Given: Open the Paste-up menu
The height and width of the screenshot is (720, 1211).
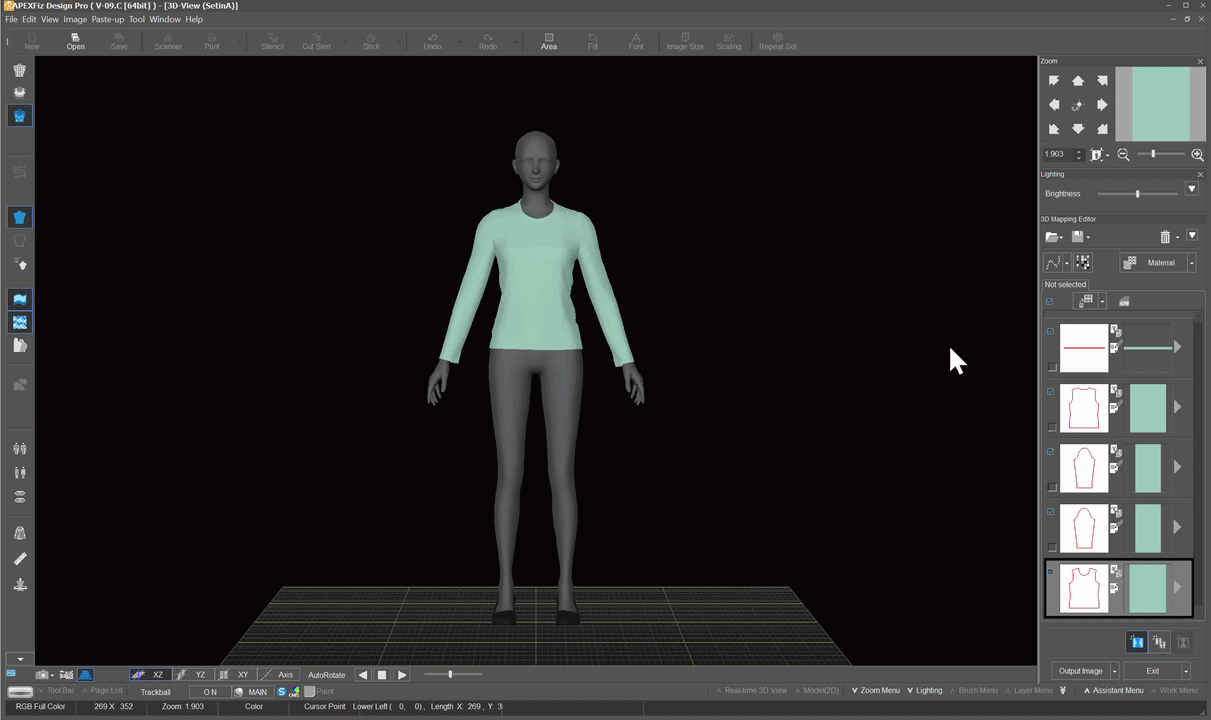Looking at the screenshot, I should pos(108,19).
